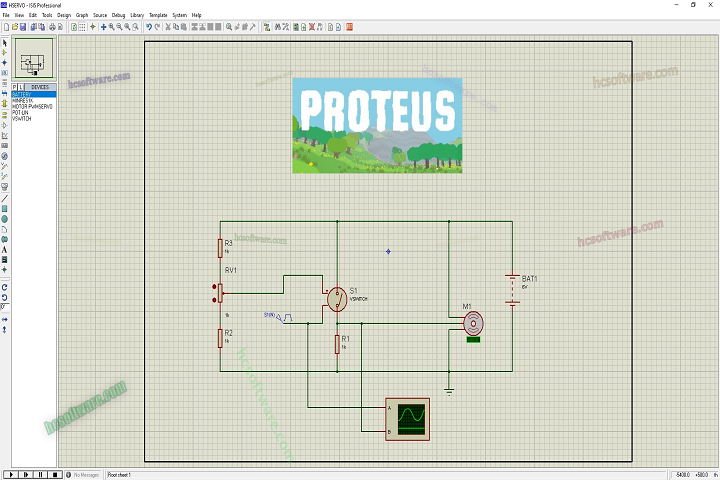Click the servo motor M1 component

[473, 324]
